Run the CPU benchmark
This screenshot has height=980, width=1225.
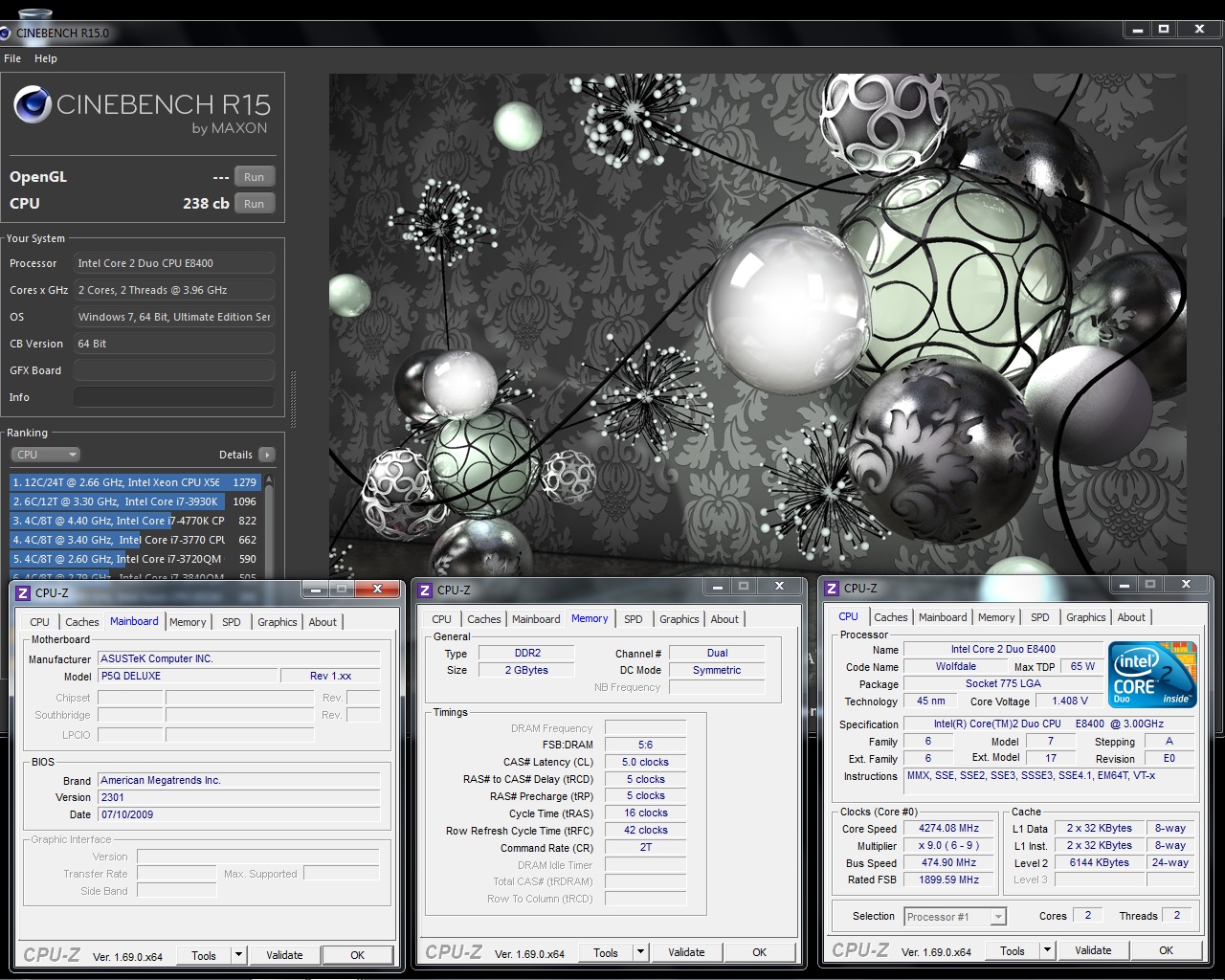(x=254, y=204)
